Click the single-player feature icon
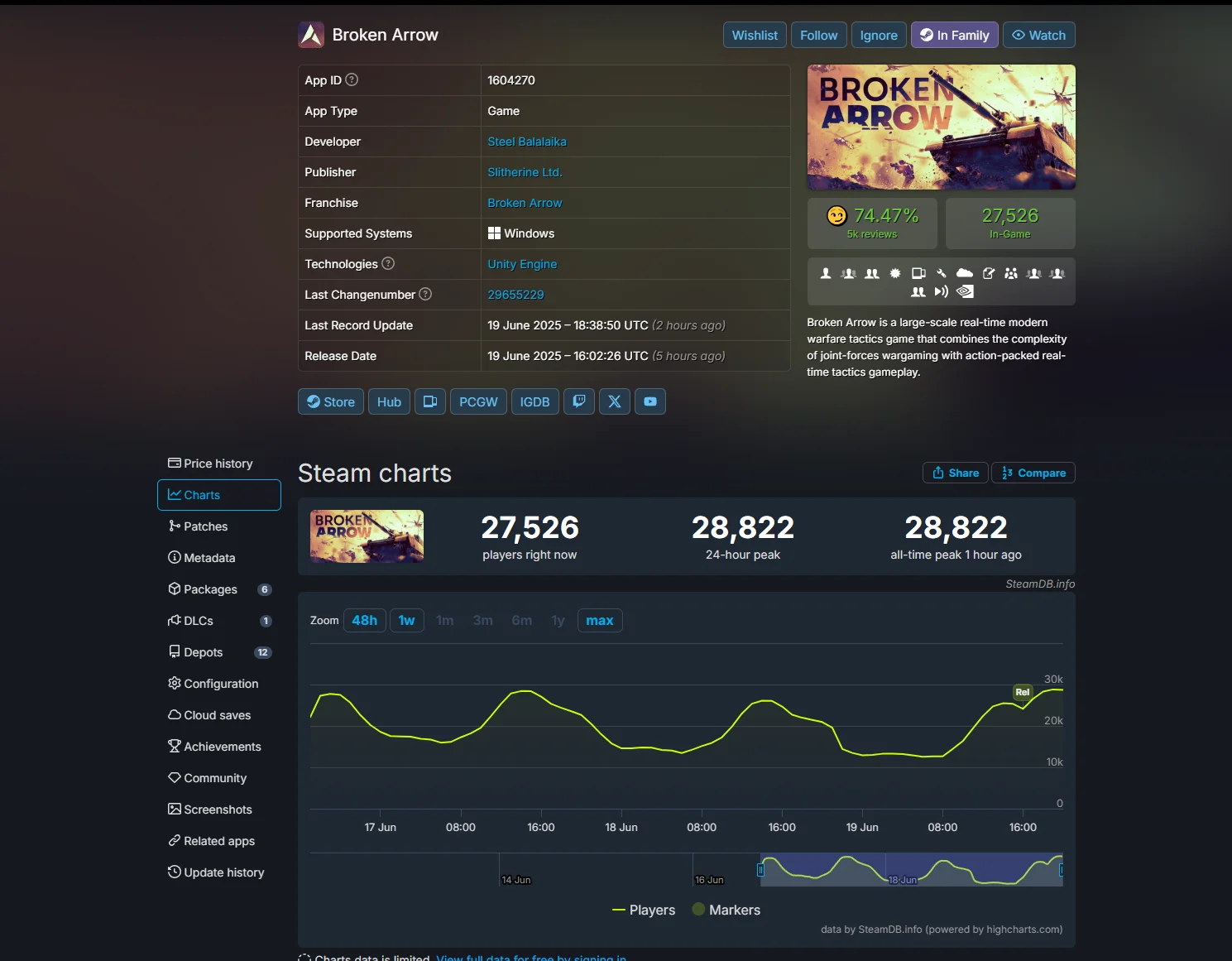Viewport: 1232px width, 961px height. tap(826, 273)
